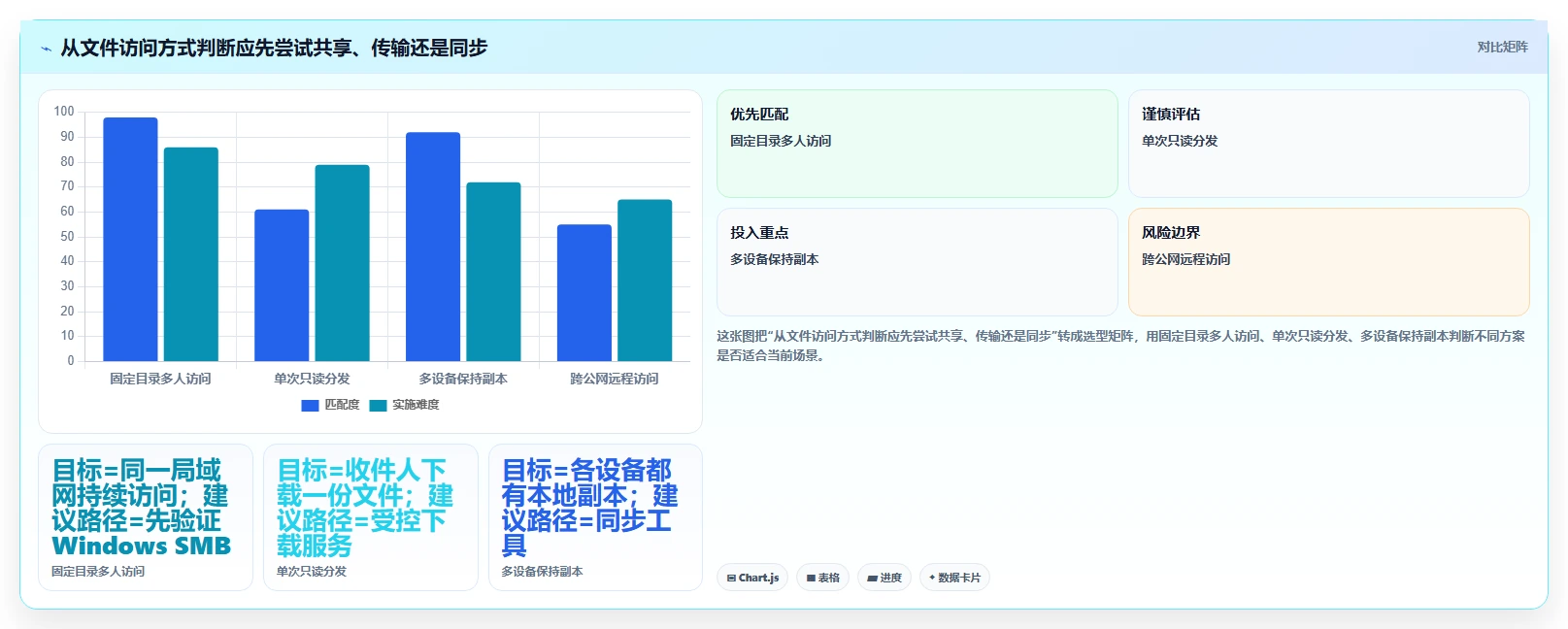
Task: Open the card recommending 同步工具
Action: tap(595, 517)
